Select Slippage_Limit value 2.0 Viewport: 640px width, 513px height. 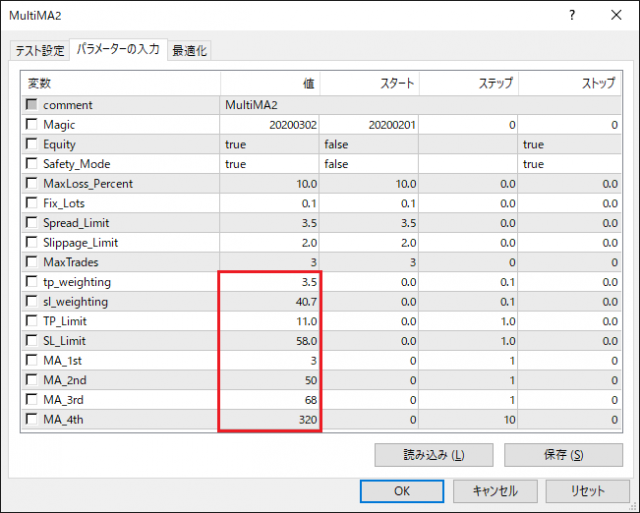269,242
